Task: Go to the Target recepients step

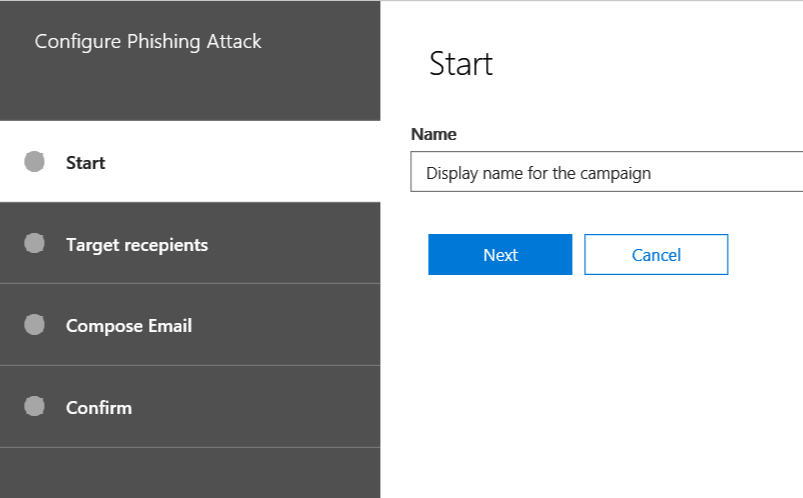Action: point(137,245)
